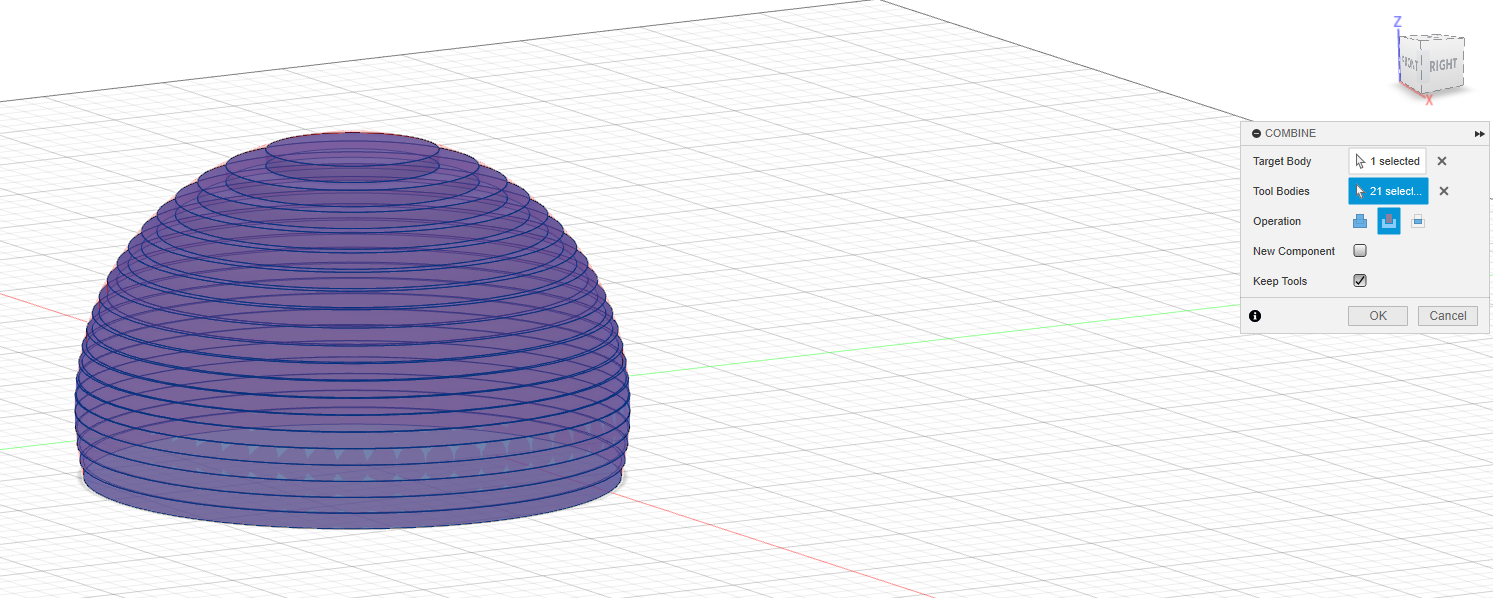Image resolution: width=1493 pixels, height=598 pixels.
Task: Clear the Target Body selection
Action: 1442,161
